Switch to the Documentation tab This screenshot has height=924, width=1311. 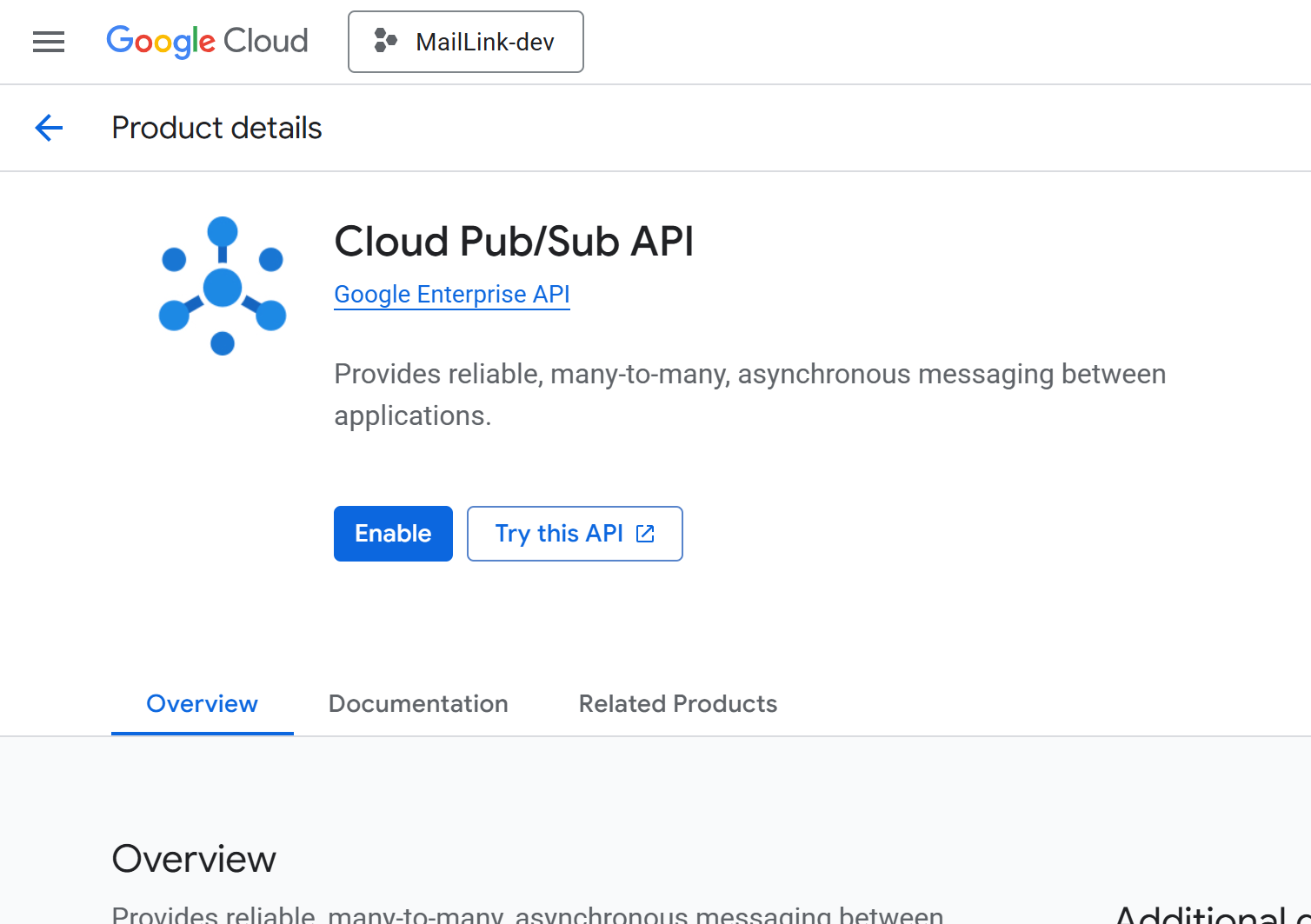pyautogui.click(x=418, y=704)
